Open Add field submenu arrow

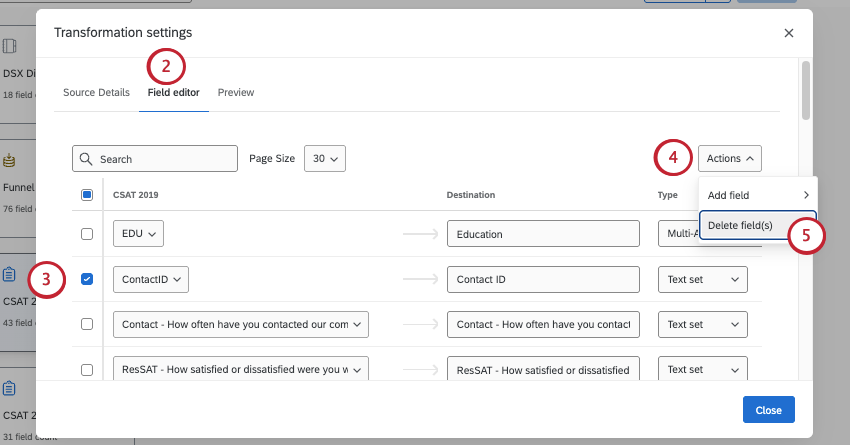[806, 195]
